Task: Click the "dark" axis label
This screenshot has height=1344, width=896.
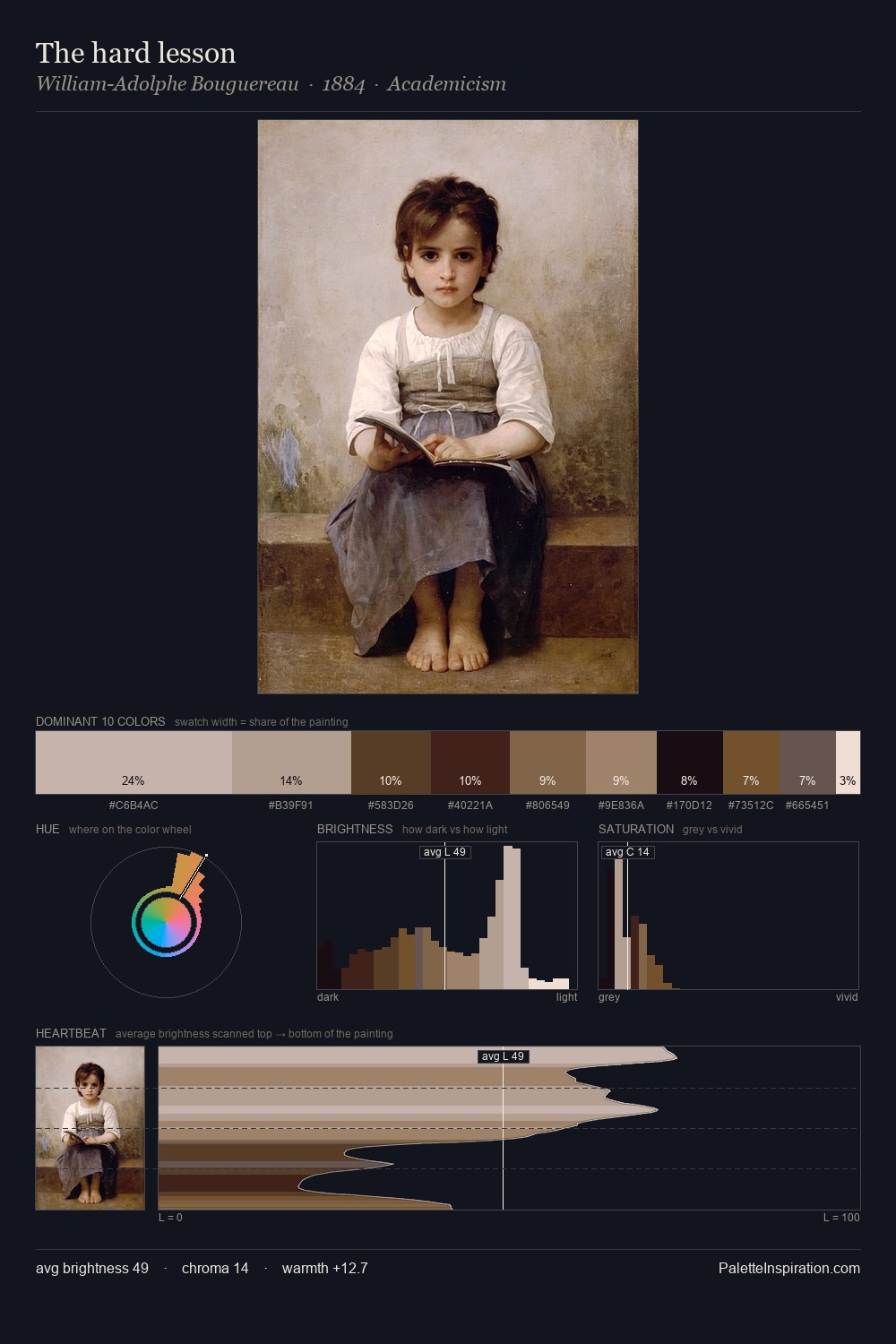Action: click(x=328, y=997)
